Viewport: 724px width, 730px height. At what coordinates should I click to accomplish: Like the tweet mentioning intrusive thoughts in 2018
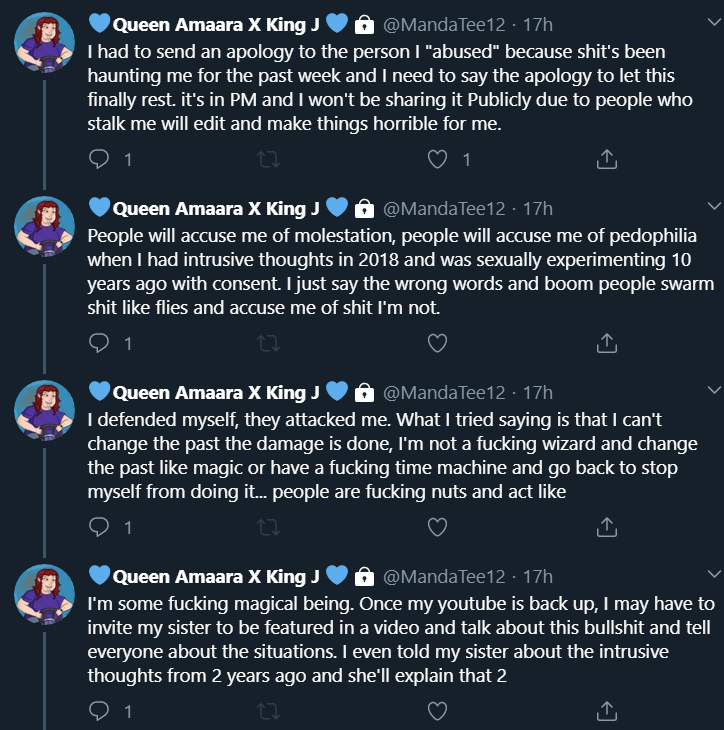pos(437,343)
